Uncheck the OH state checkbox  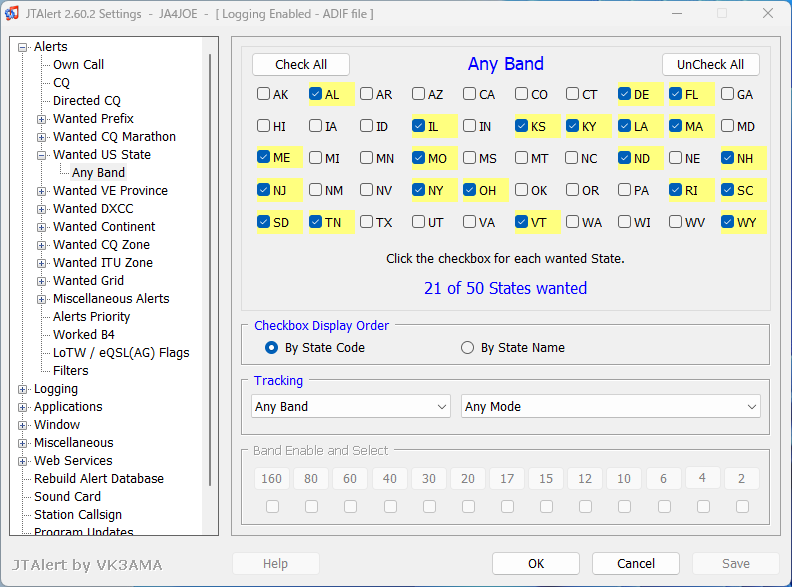tap(469, 190)
